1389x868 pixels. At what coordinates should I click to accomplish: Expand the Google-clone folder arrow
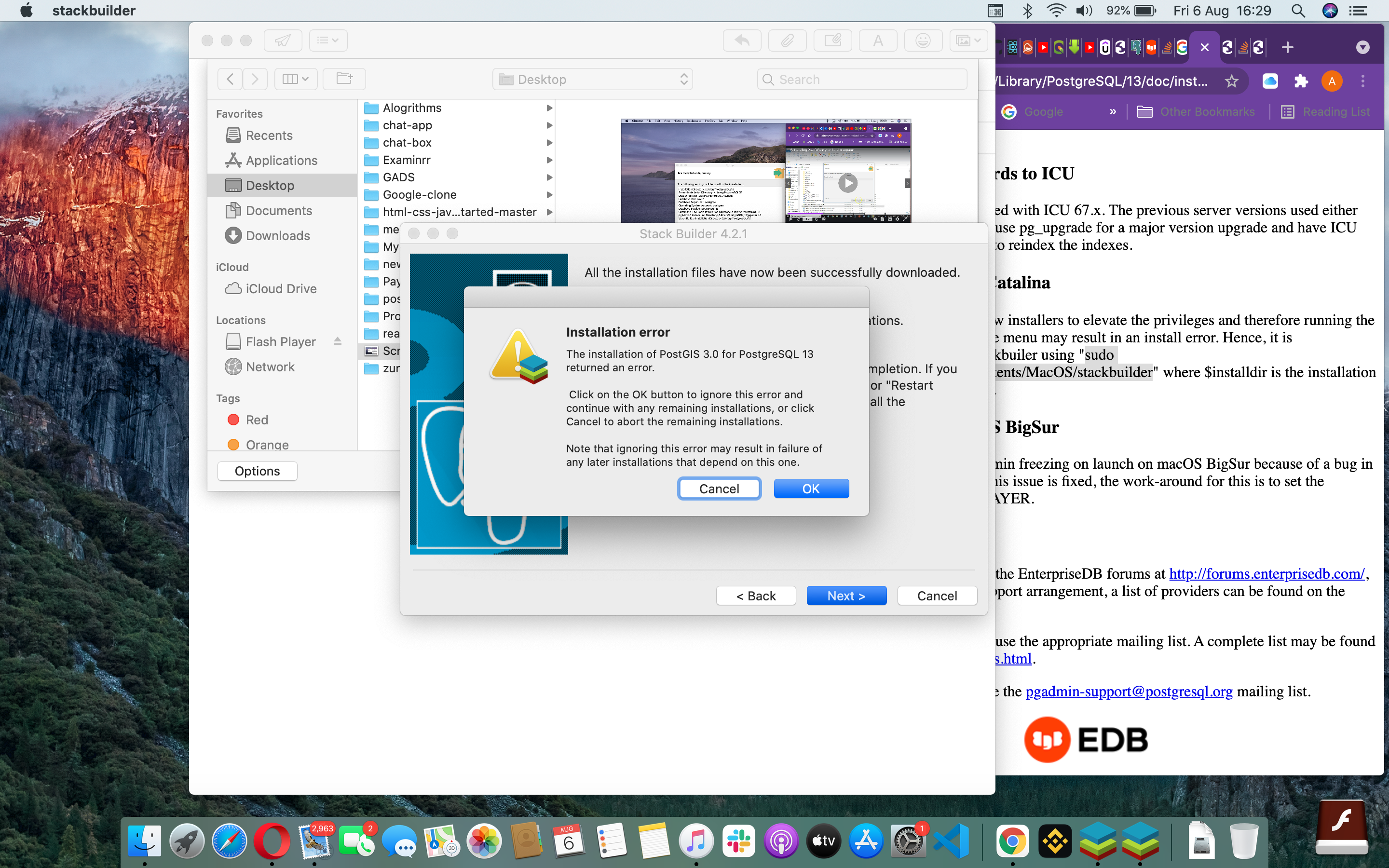tap(549, 195)
